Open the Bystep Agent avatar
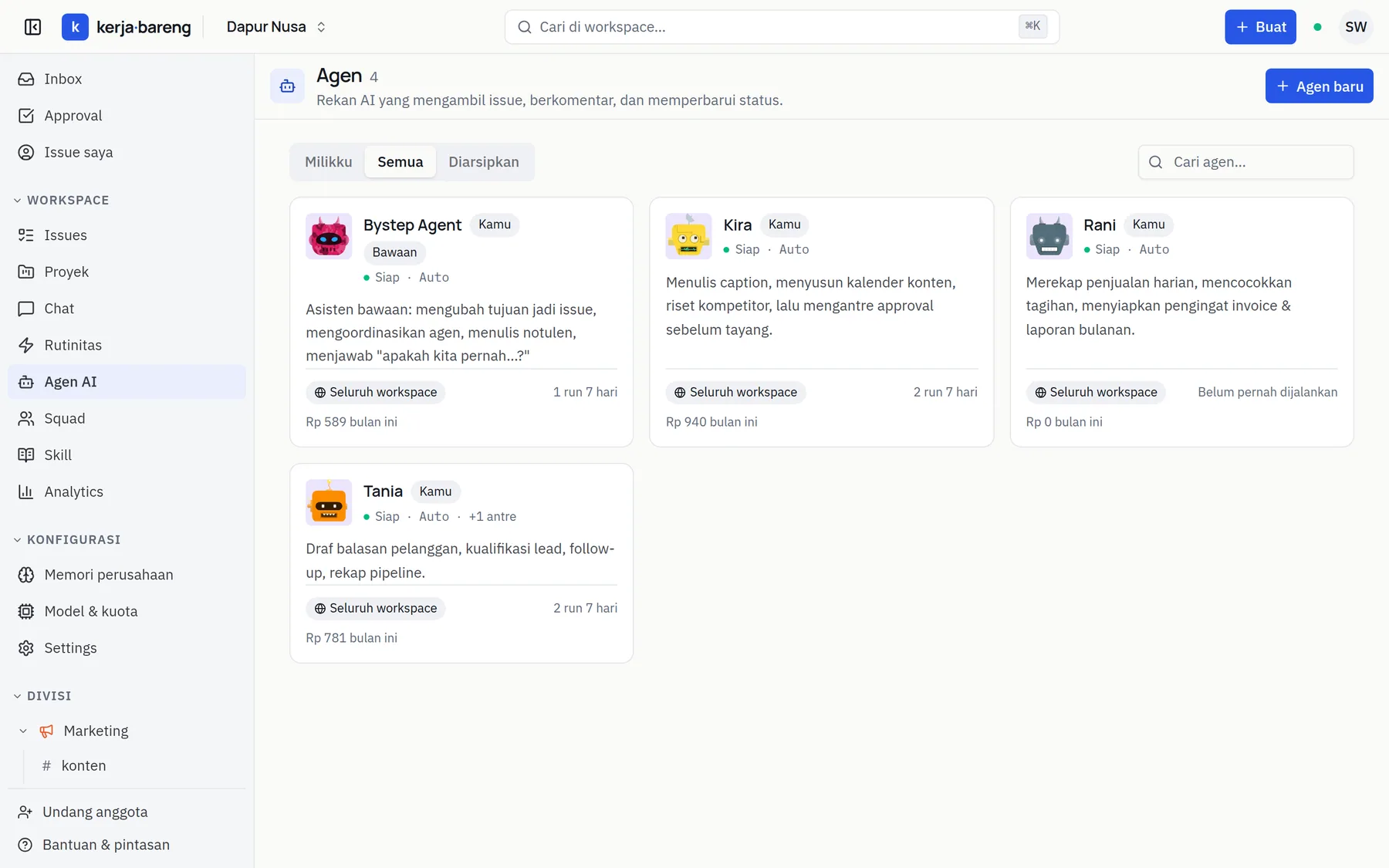The image size is (1389, 868). (x=329, y=236)
